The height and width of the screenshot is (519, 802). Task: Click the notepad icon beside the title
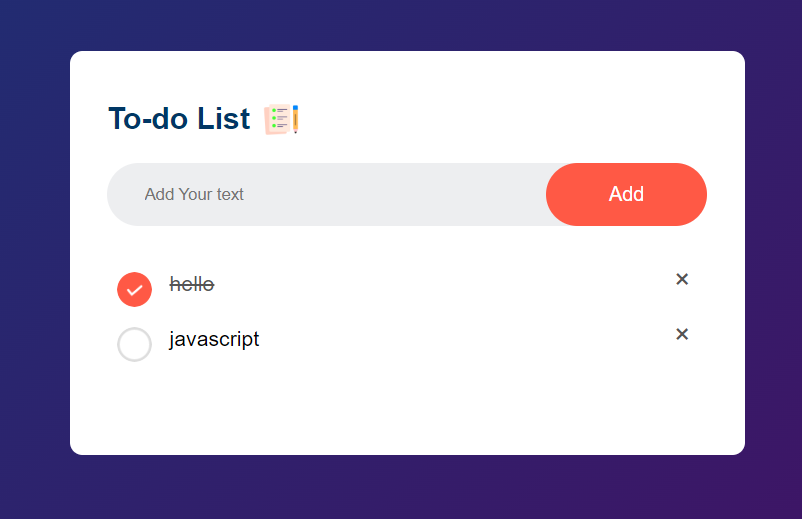pos(280,119)
